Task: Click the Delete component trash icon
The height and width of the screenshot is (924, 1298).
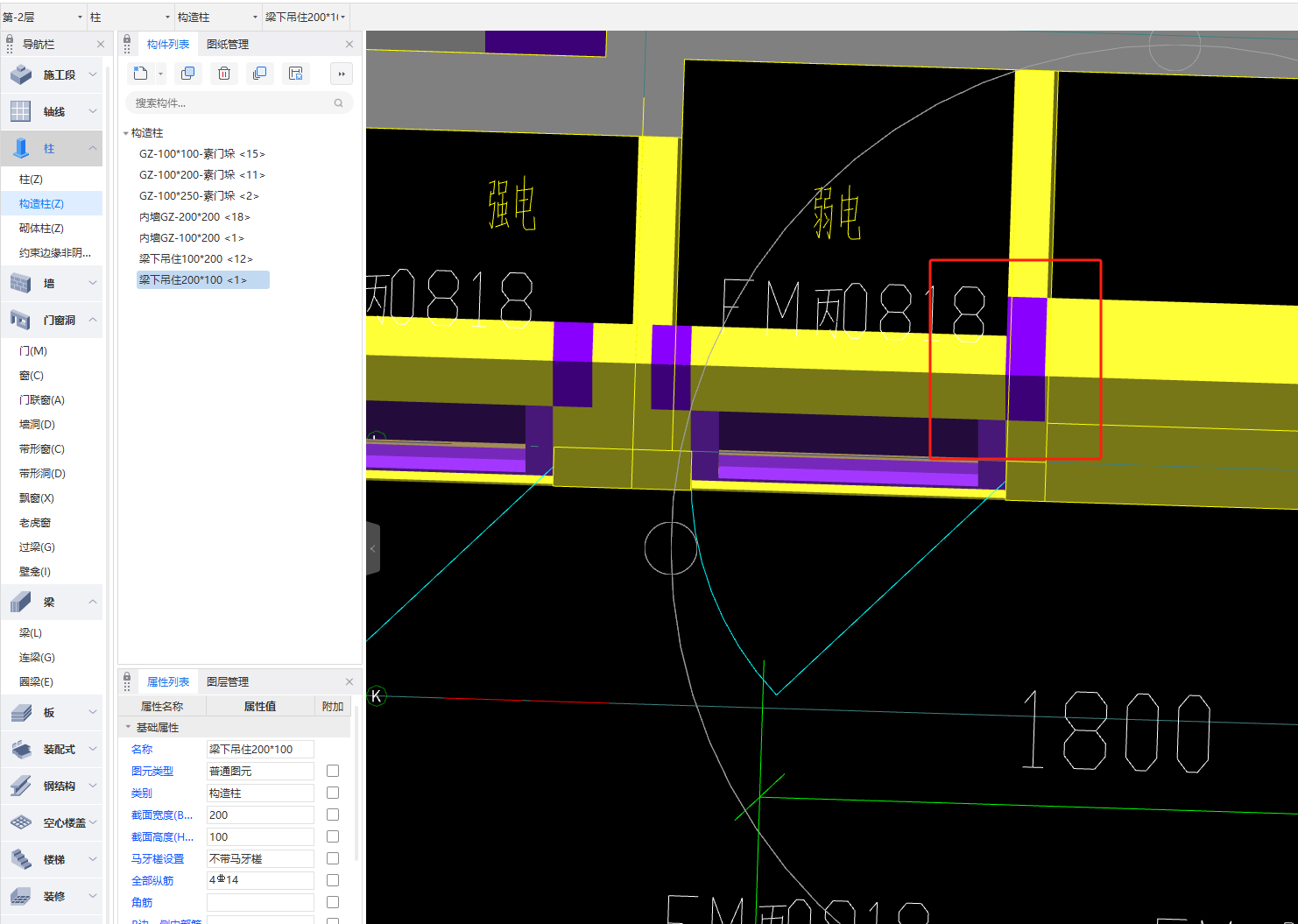Action: click(224, 74)
